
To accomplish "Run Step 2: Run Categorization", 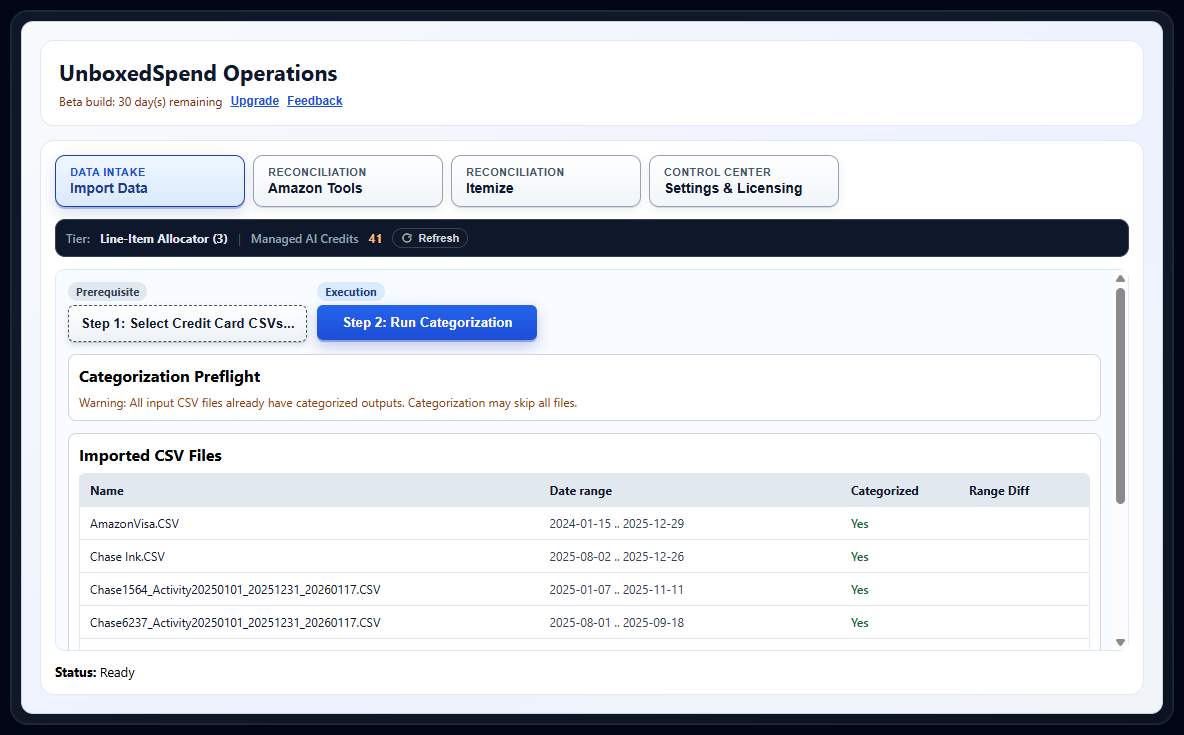I will (x=426, y=323).
